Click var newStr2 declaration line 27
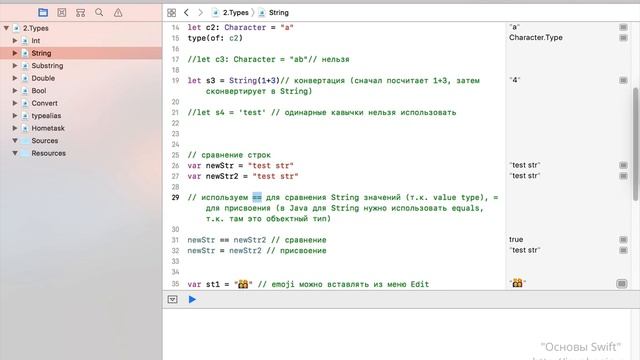The image size is (640, 360). pos(243,176)
